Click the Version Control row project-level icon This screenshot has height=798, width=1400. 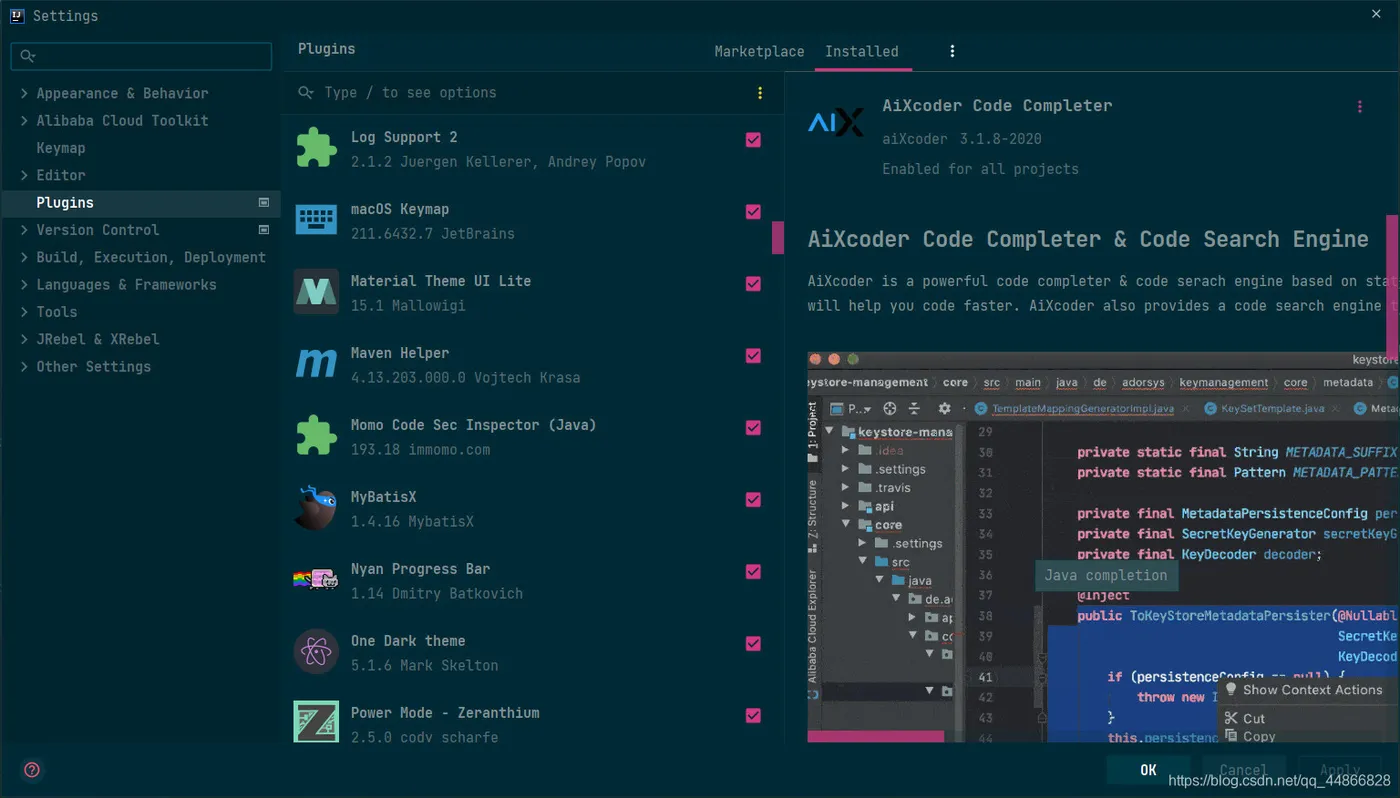[x=264, y=230]
